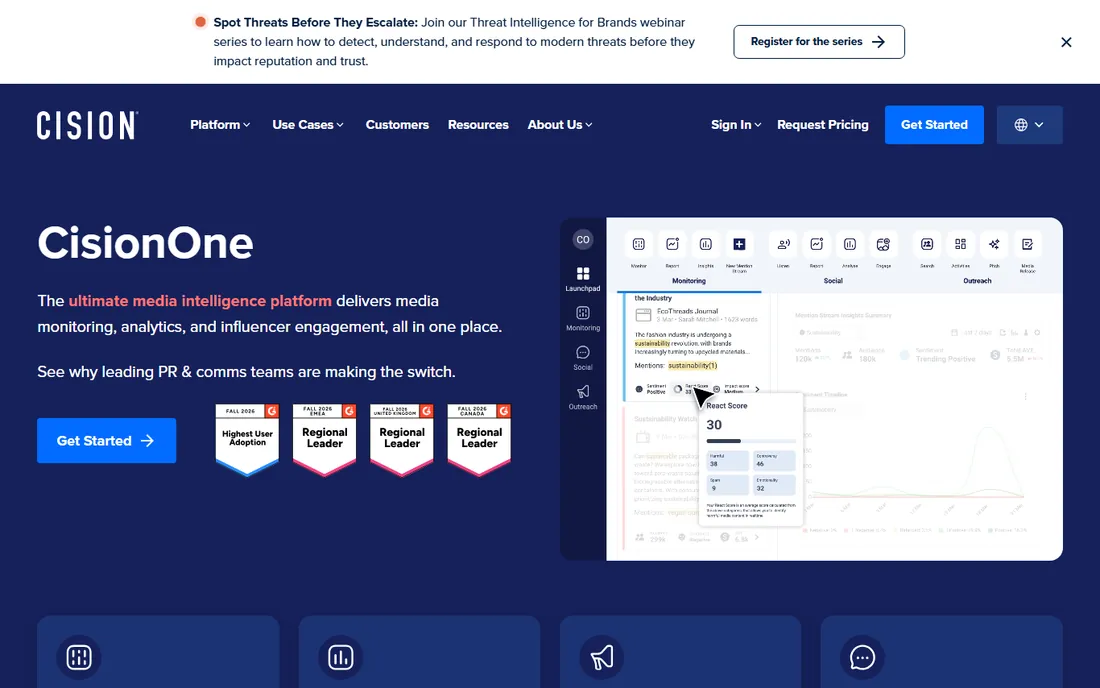The image size is (1100, 688).
Task: Click the Highest User Adoption G2 badge
Action: [x=247, y=440]
